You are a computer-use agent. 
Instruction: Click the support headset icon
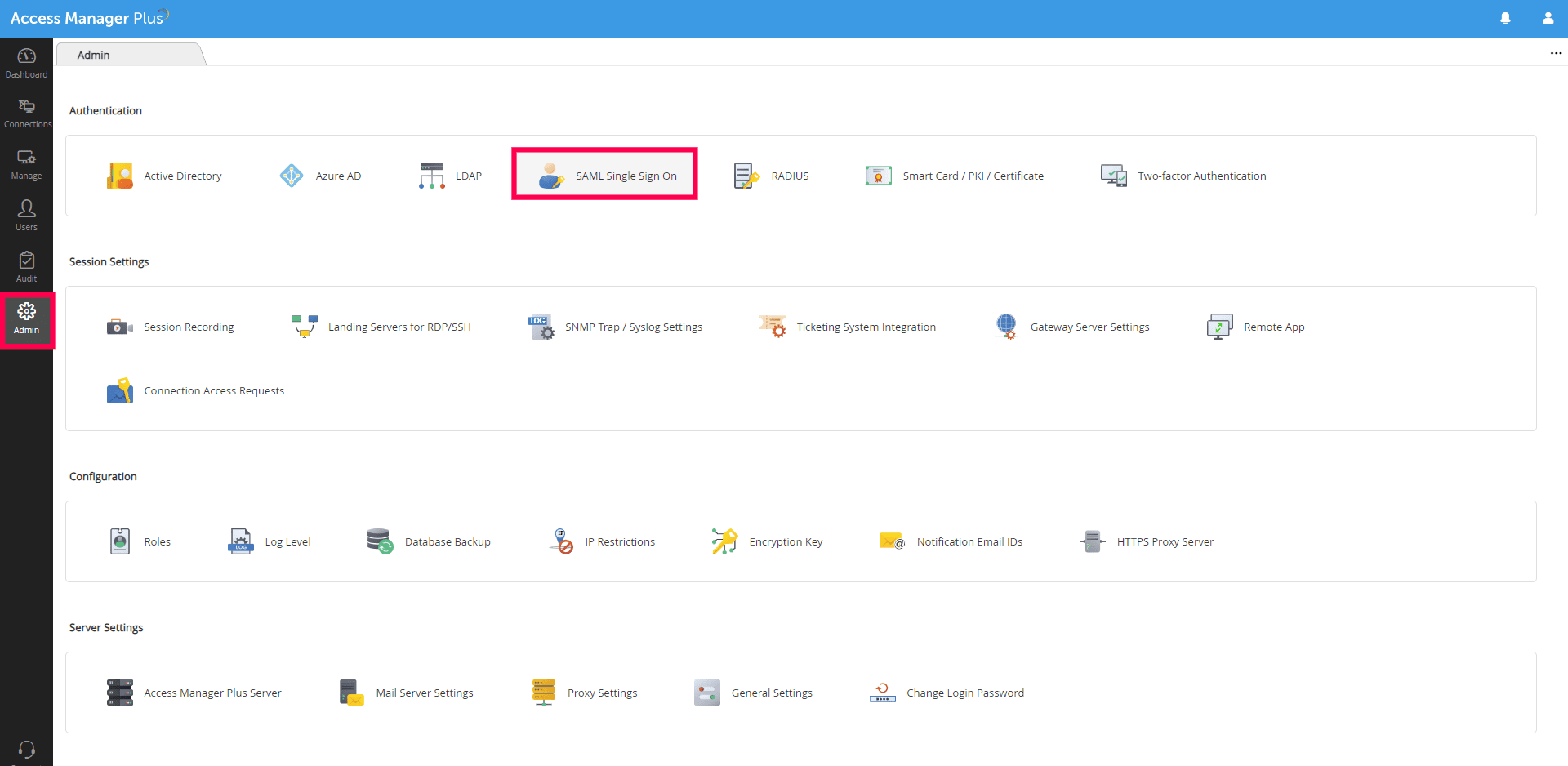click(x=26, y=749)
